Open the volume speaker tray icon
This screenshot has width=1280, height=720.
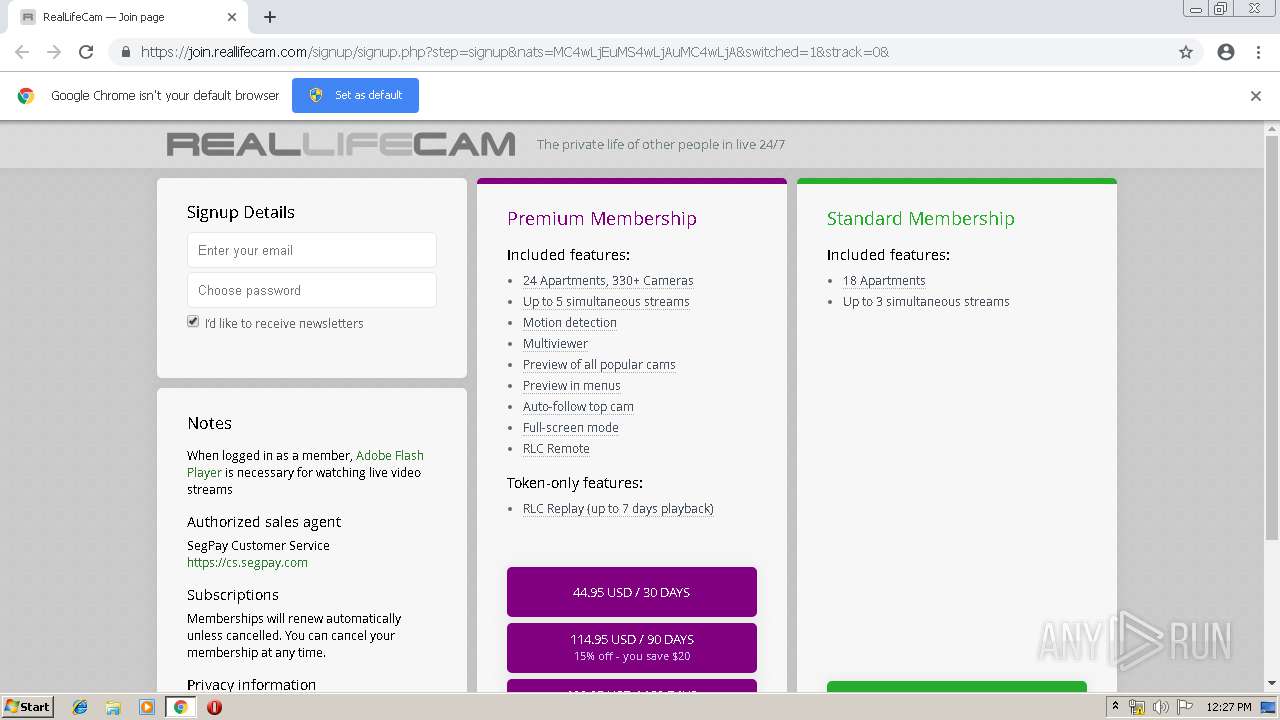(x=1161, y=707)
